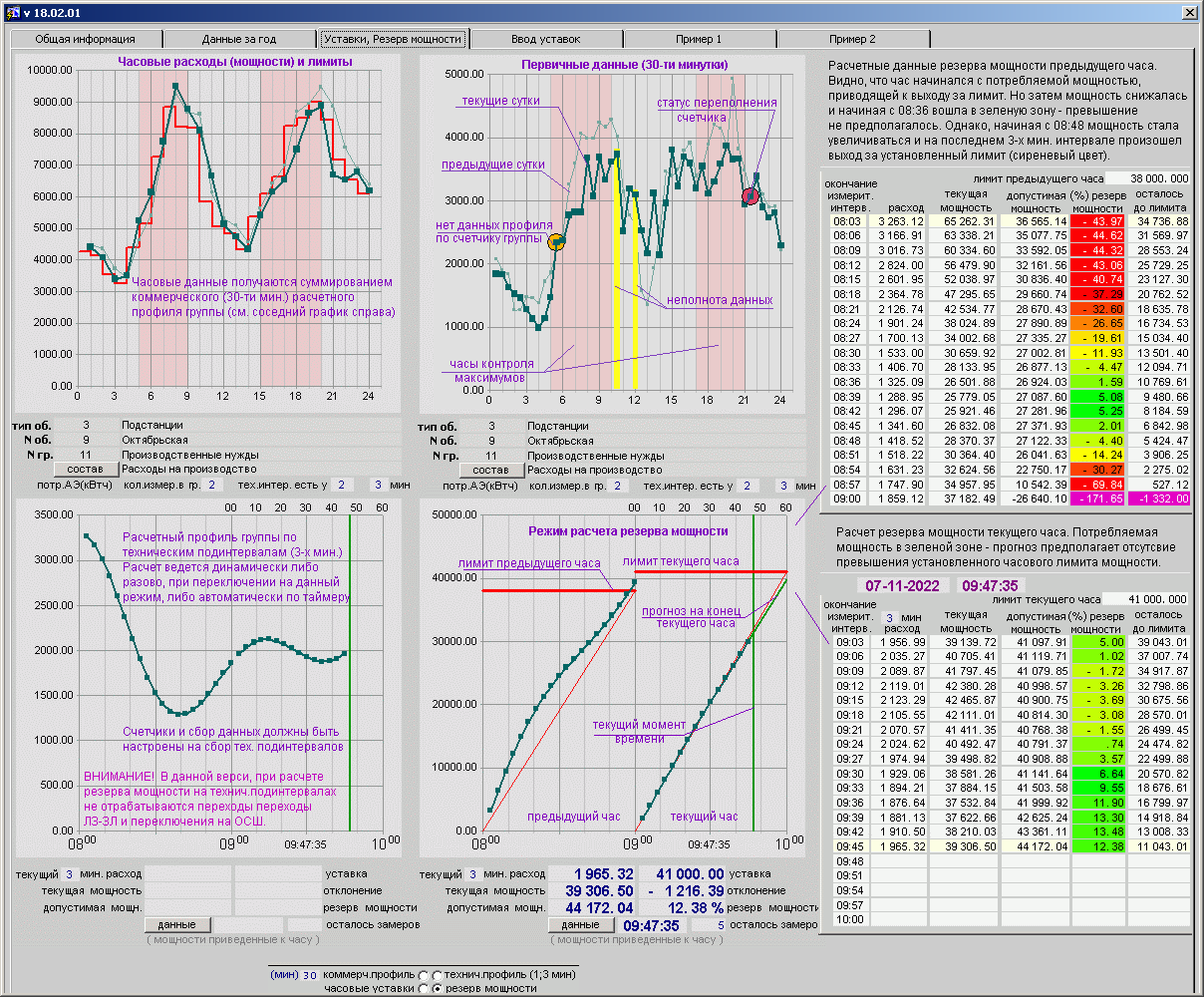Click the отклонение value - 1 216. 39
Image resolution: width=1204 pixels, height=997 pixels.
tap(682, 890)
